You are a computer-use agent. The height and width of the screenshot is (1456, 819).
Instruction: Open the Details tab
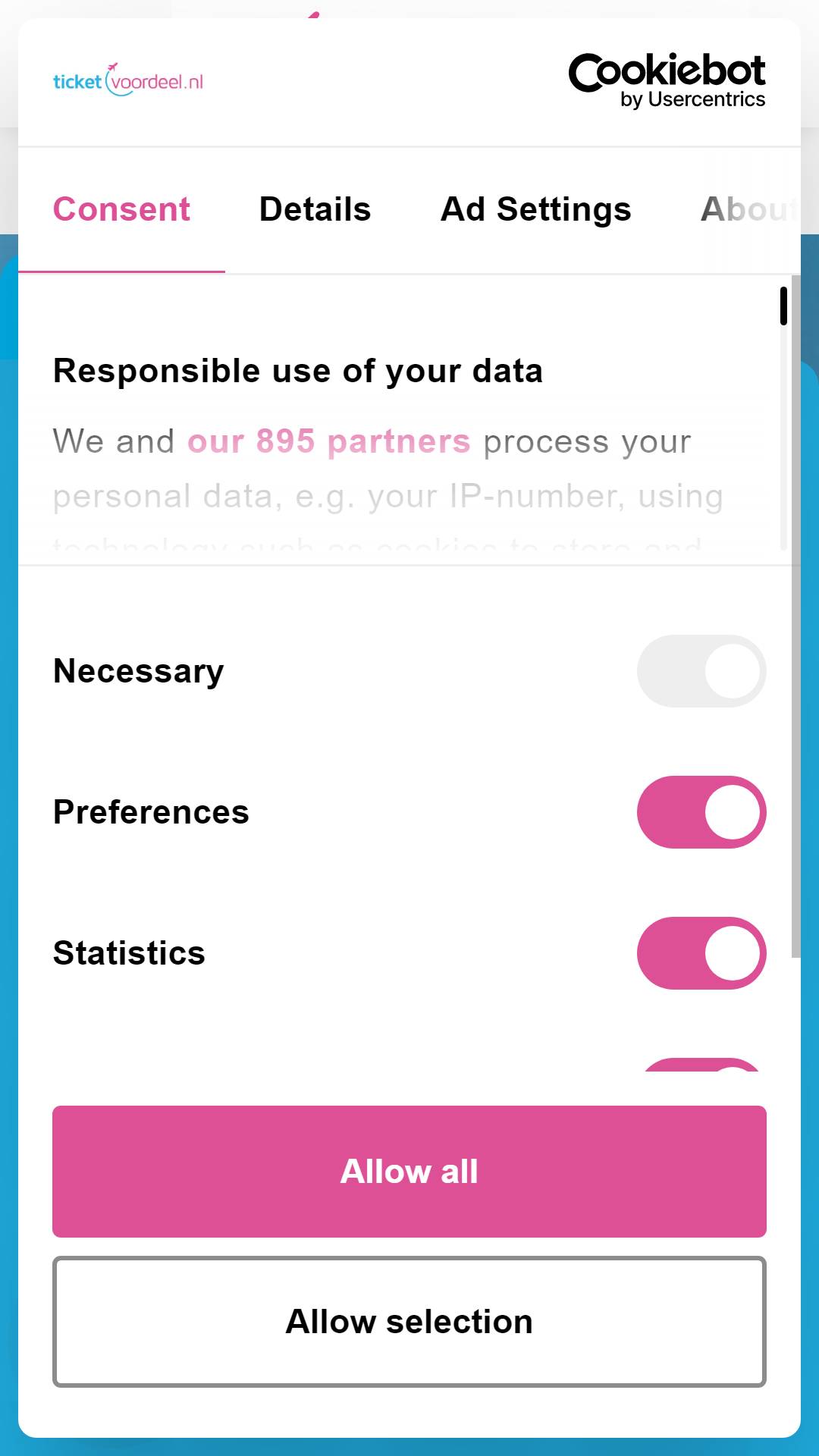tap(315, 209)
